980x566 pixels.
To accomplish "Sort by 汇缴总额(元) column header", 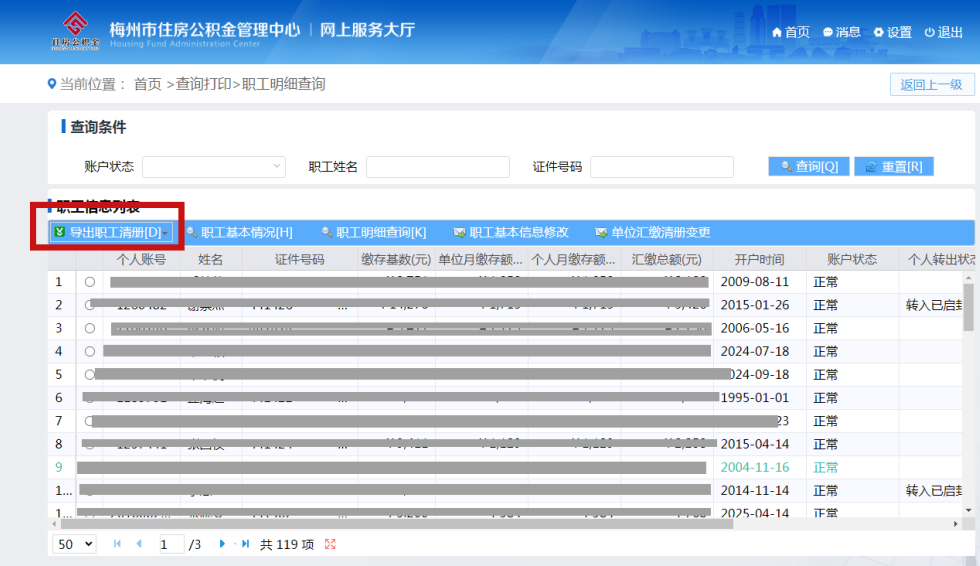I will pyautogui.click(x=667, y=259).
